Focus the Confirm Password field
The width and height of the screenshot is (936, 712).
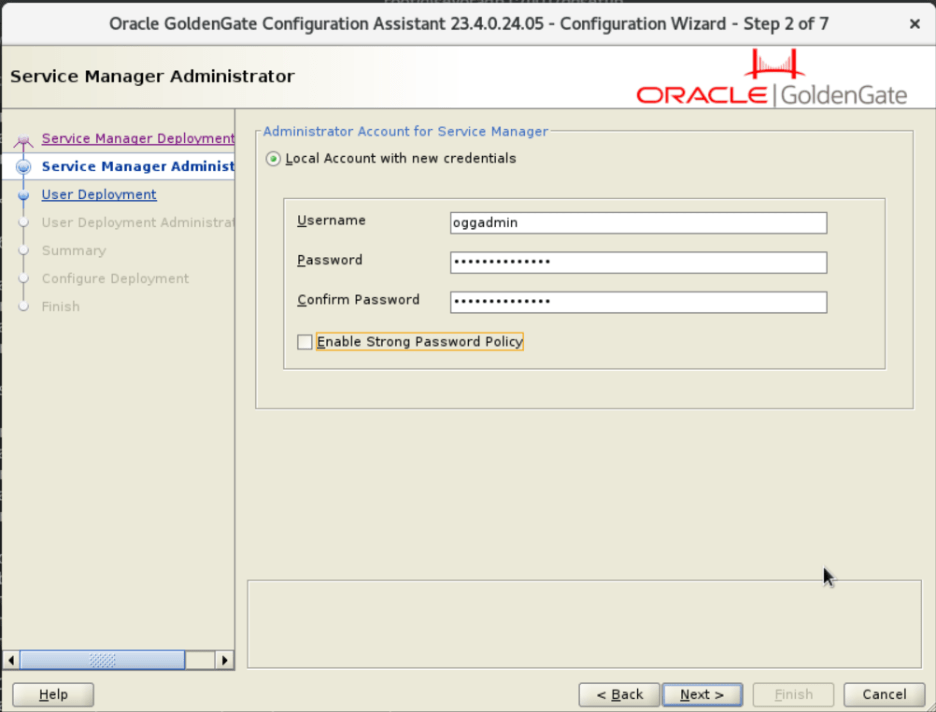point(638,302)
